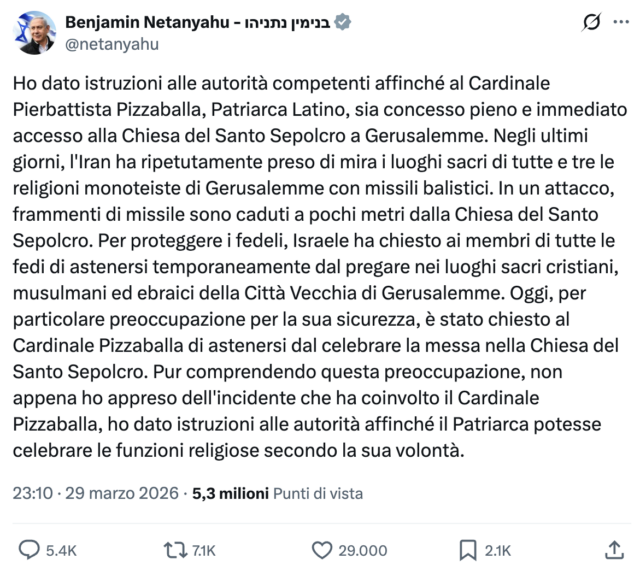Repost using the retweet arrows icon
The width and height of the screenshot is (640, 571).
coord(175,548)
